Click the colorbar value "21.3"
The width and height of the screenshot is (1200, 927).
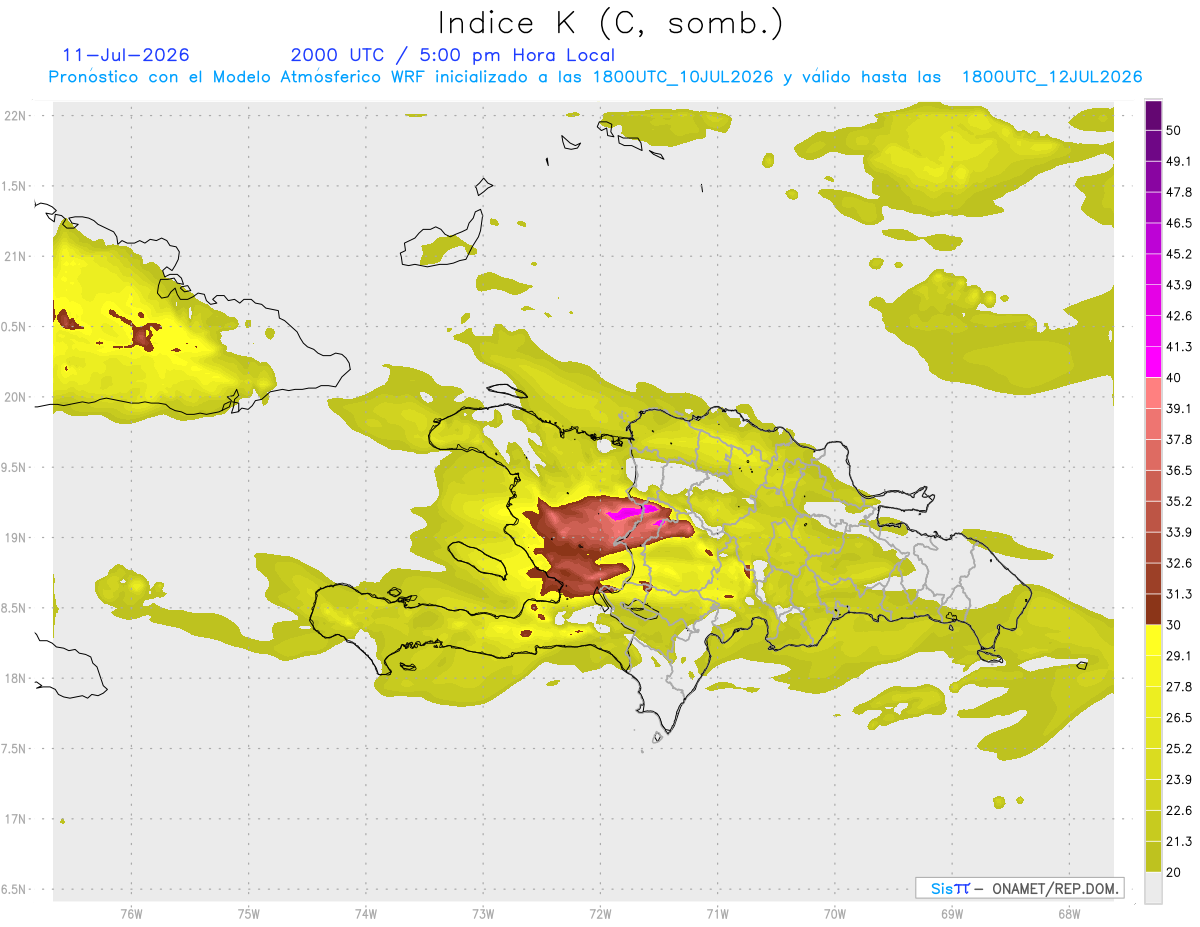tap(1179, 841)
